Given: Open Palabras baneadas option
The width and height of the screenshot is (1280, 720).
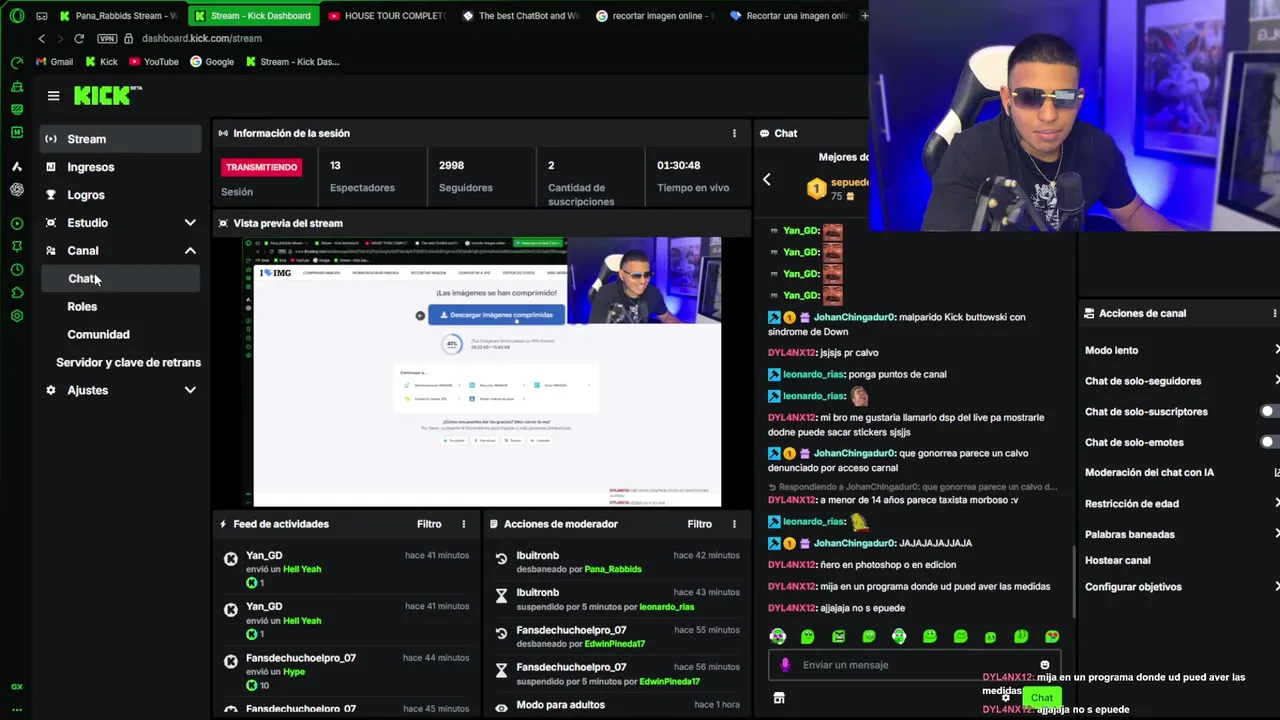Looking at the screenshot, I should 1130,534.
